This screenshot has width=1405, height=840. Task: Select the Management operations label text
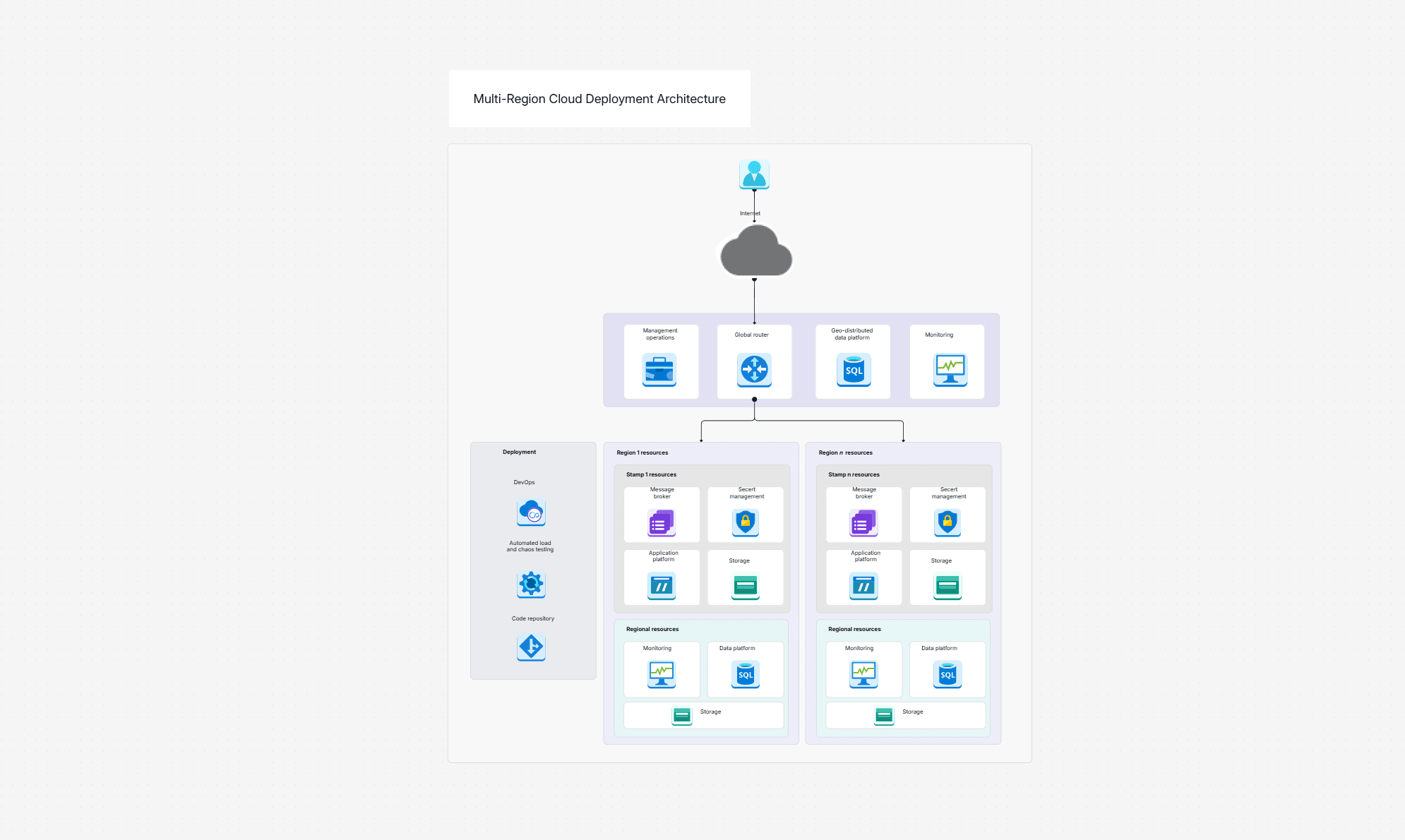point(660,334)
